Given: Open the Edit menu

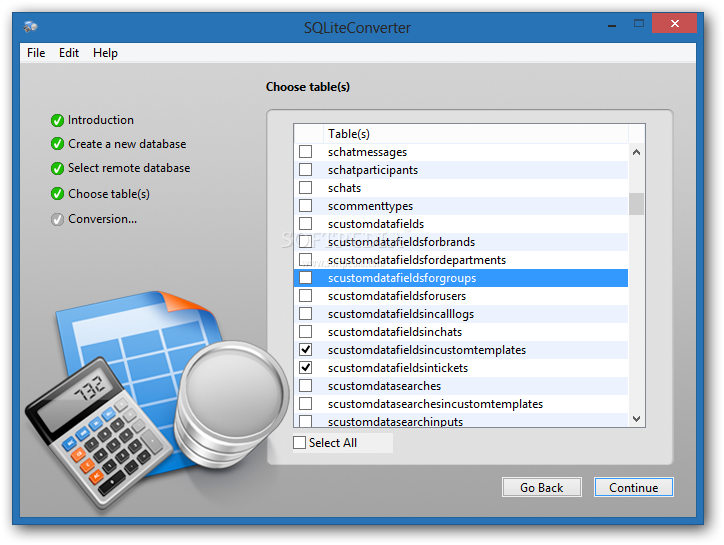Looking at the screenshot, I should (69, 53).
